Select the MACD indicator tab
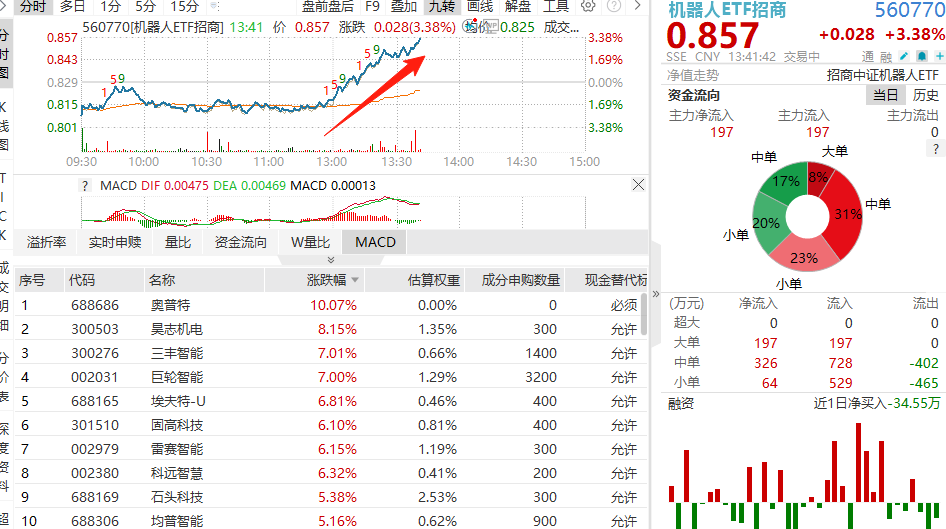 pos(375,242)
